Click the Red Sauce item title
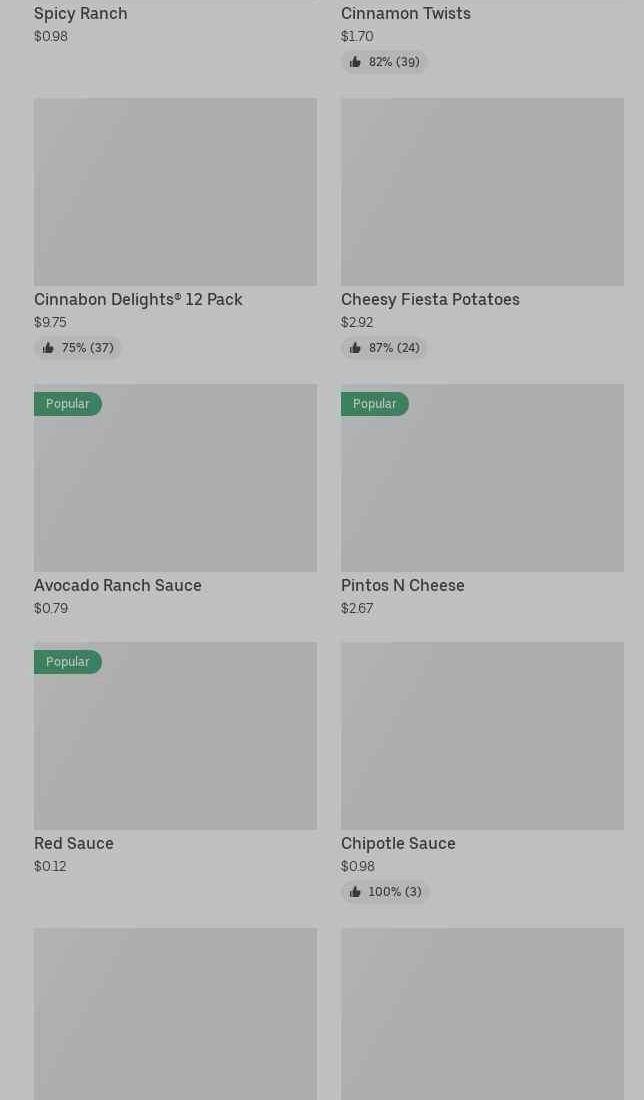Viewport: 644px width, 1100px height. click(x=74, y=844)
